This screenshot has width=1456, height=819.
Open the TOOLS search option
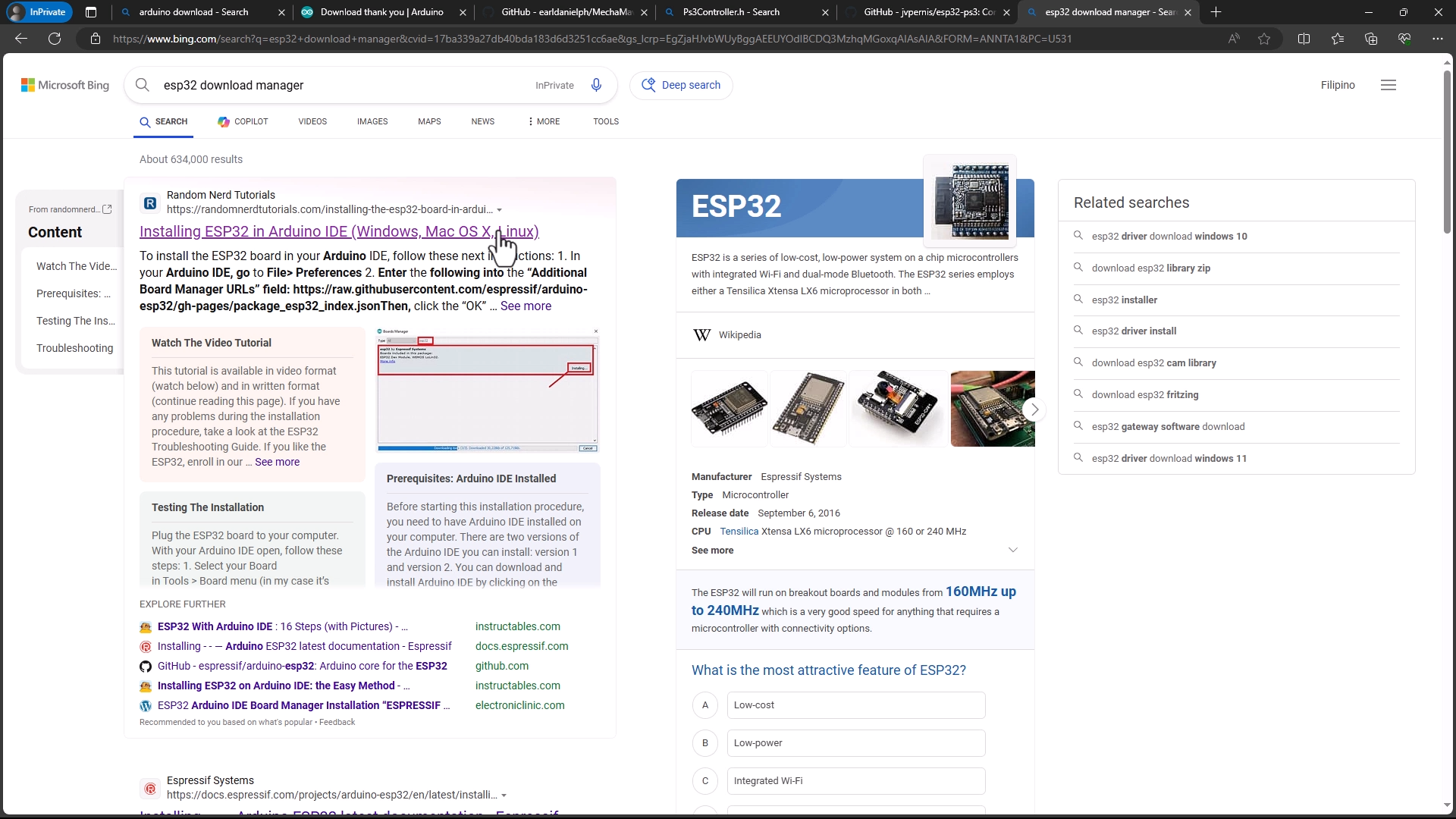(x=606, y=121)
